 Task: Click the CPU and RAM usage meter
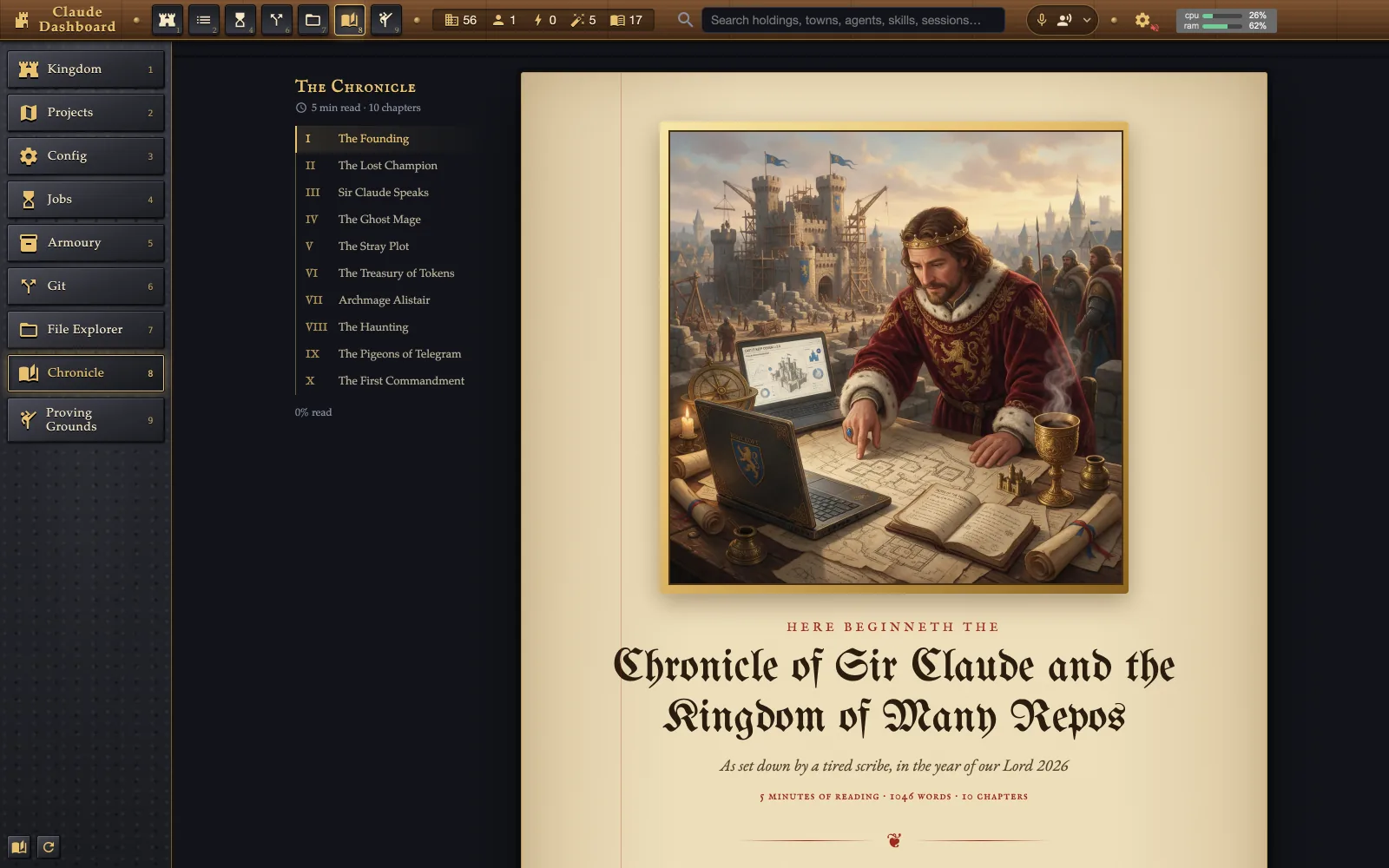pos(1227,21)
